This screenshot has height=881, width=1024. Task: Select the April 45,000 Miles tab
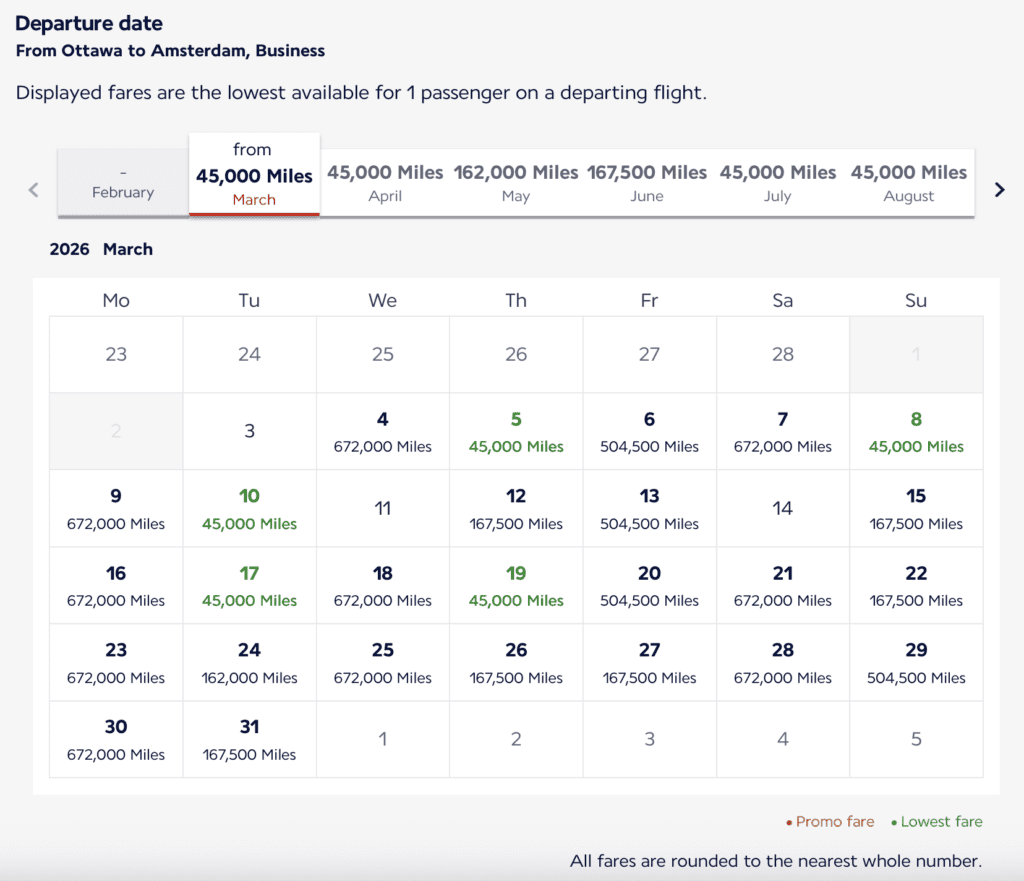tap(385, 183)
